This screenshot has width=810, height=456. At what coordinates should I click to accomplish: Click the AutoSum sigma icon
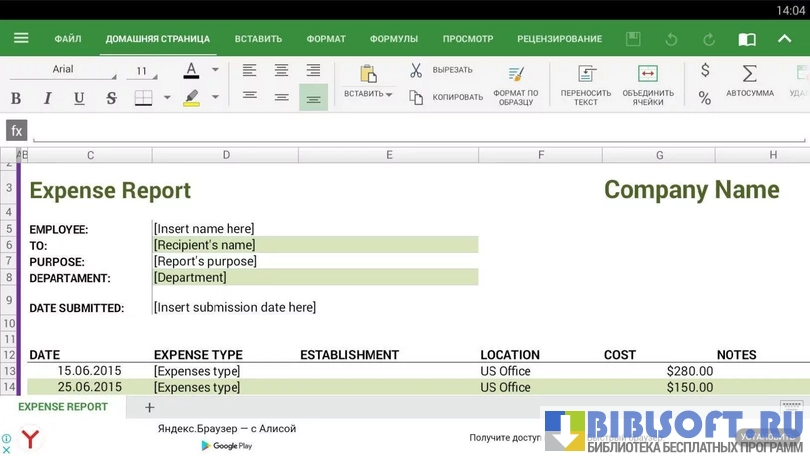coord(749,73)
